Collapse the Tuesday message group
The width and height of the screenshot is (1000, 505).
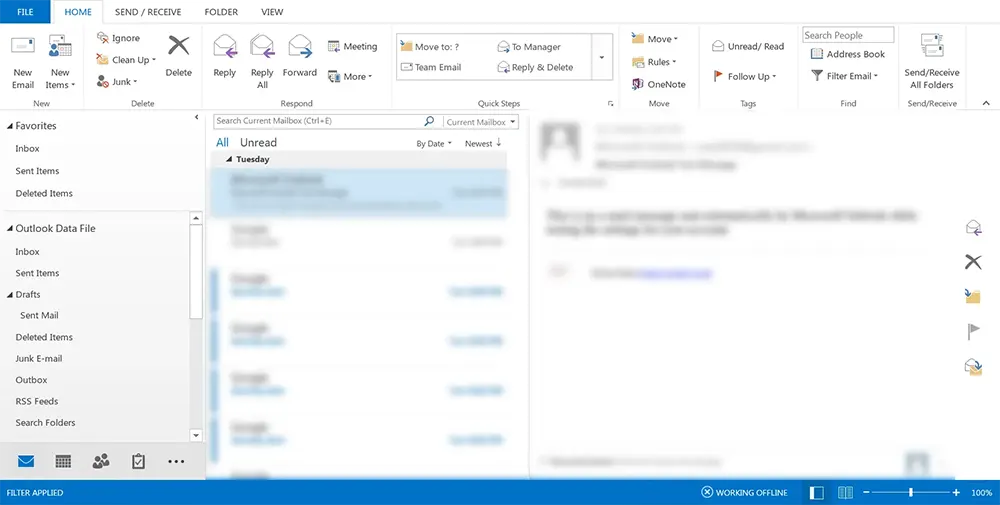tap(230, 159)
